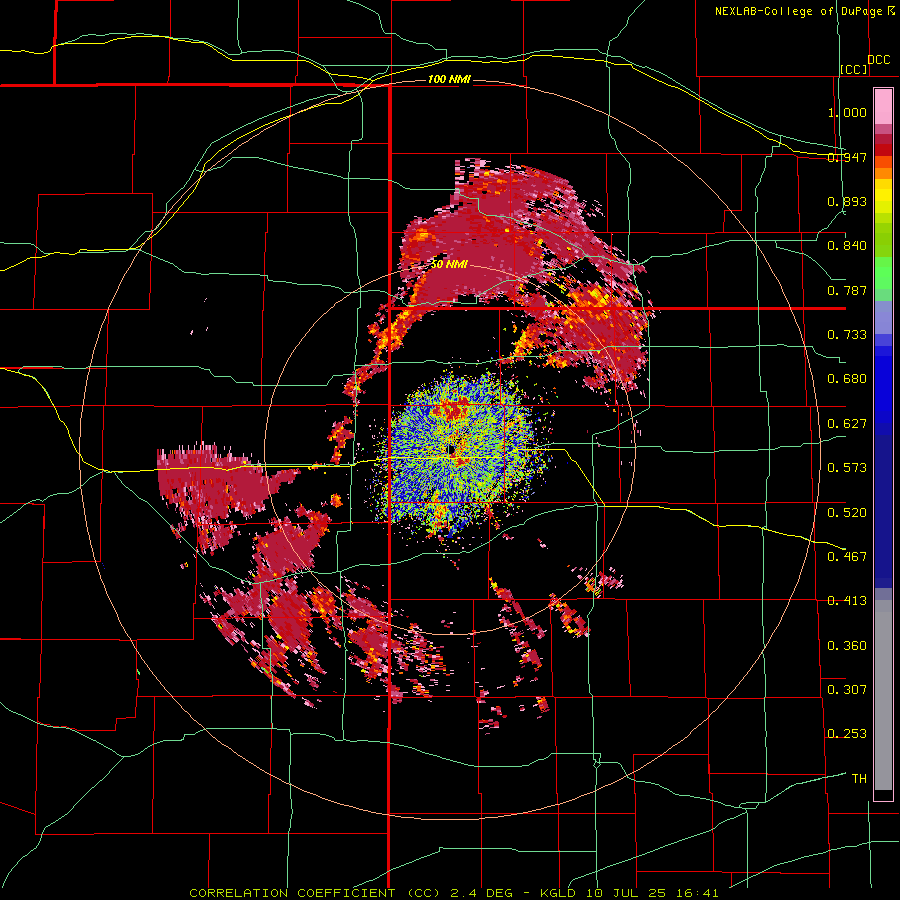This screenshot has width=900, height=900.
Task: Select the 0.253 scale value
Action: tap(847, 734)
